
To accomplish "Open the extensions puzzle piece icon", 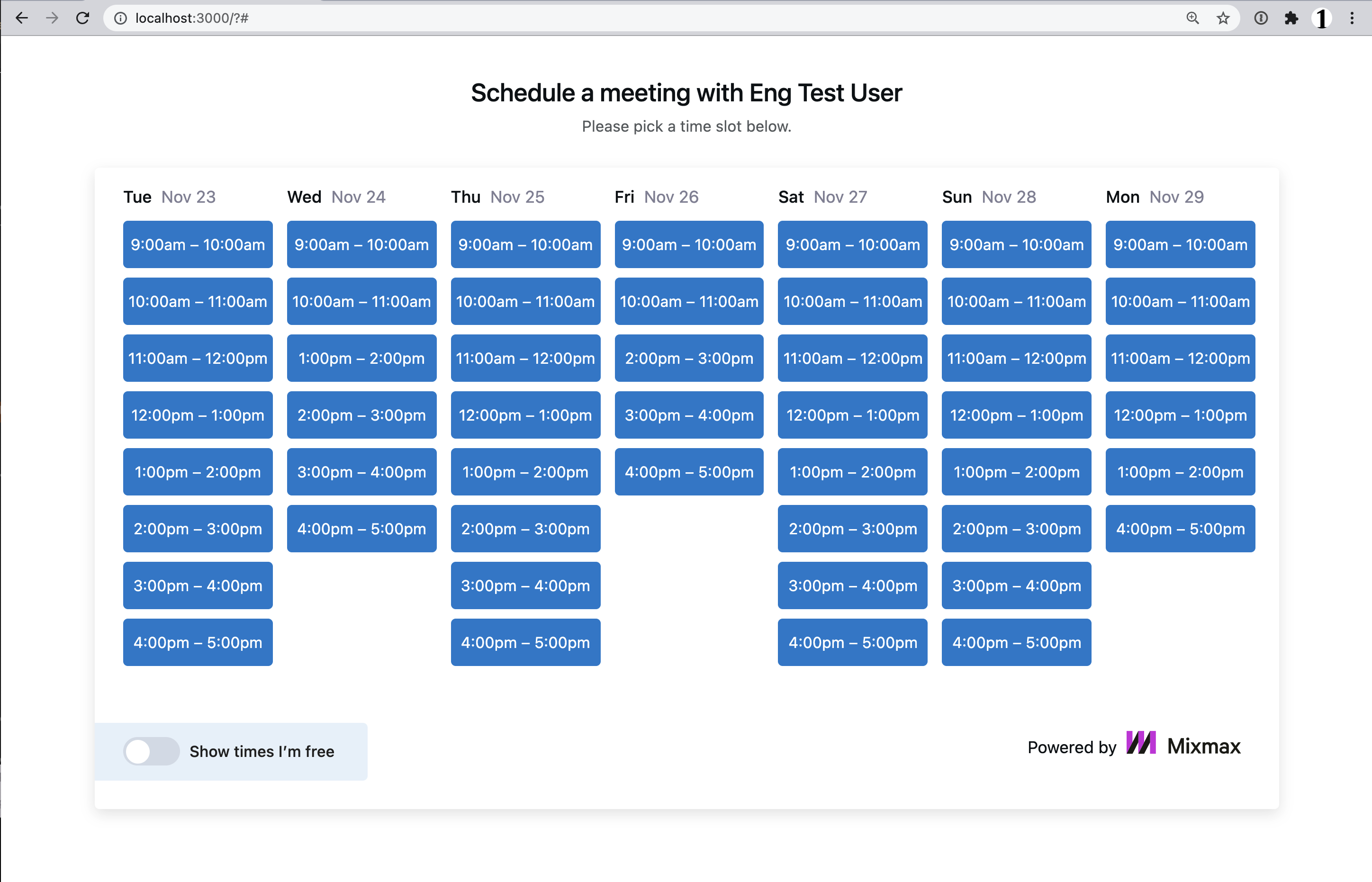I will point(1291,18).
